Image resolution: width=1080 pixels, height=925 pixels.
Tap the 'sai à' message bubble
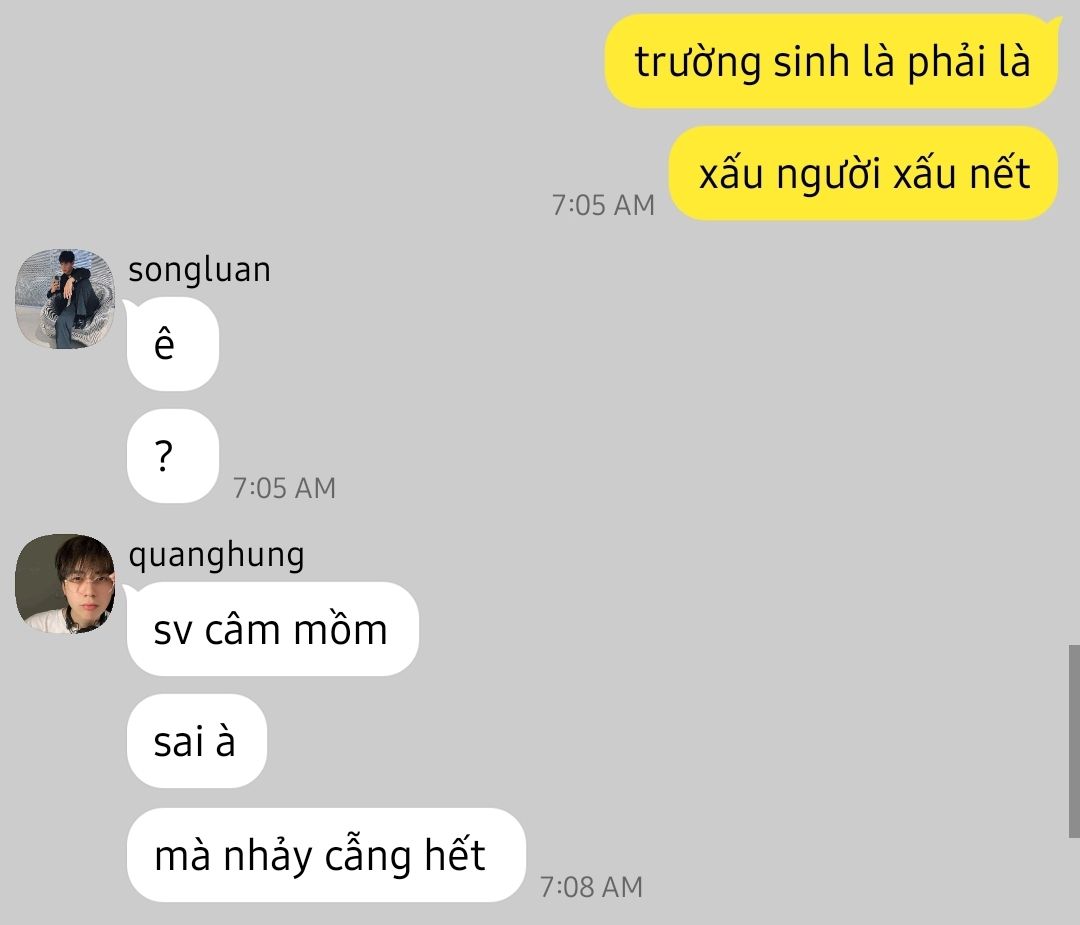point(197,741)
